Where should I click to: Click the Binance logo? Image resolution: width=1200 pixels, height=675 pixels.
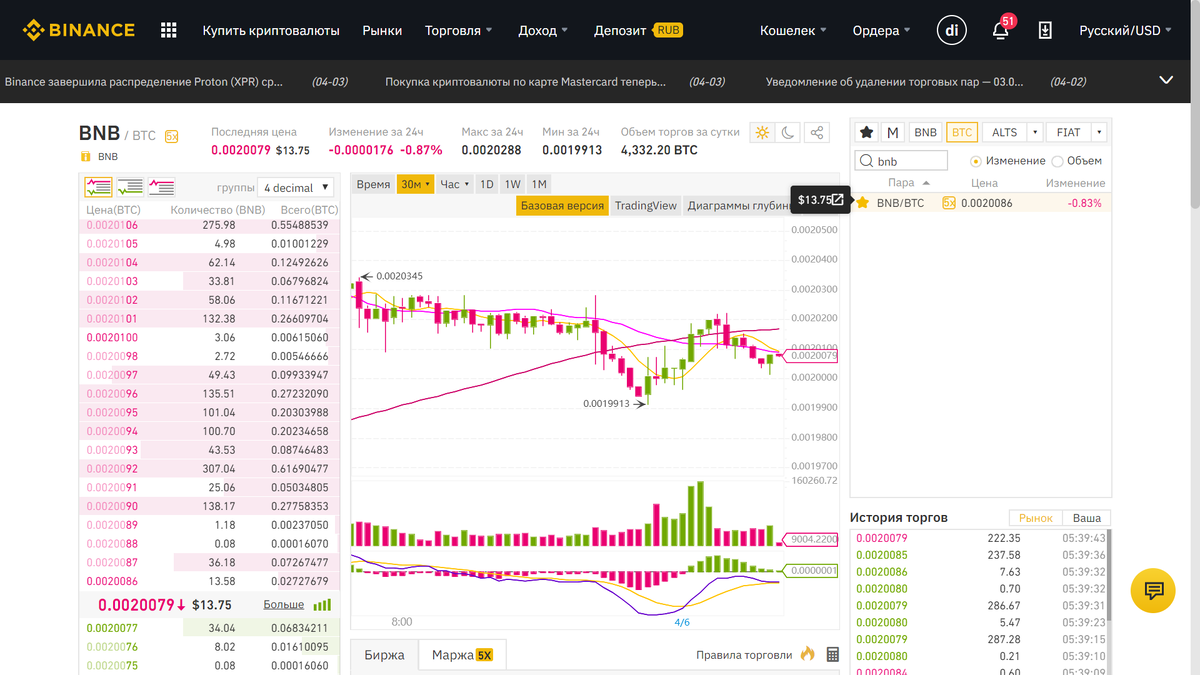pyautogui.click(x=79, y=30)
